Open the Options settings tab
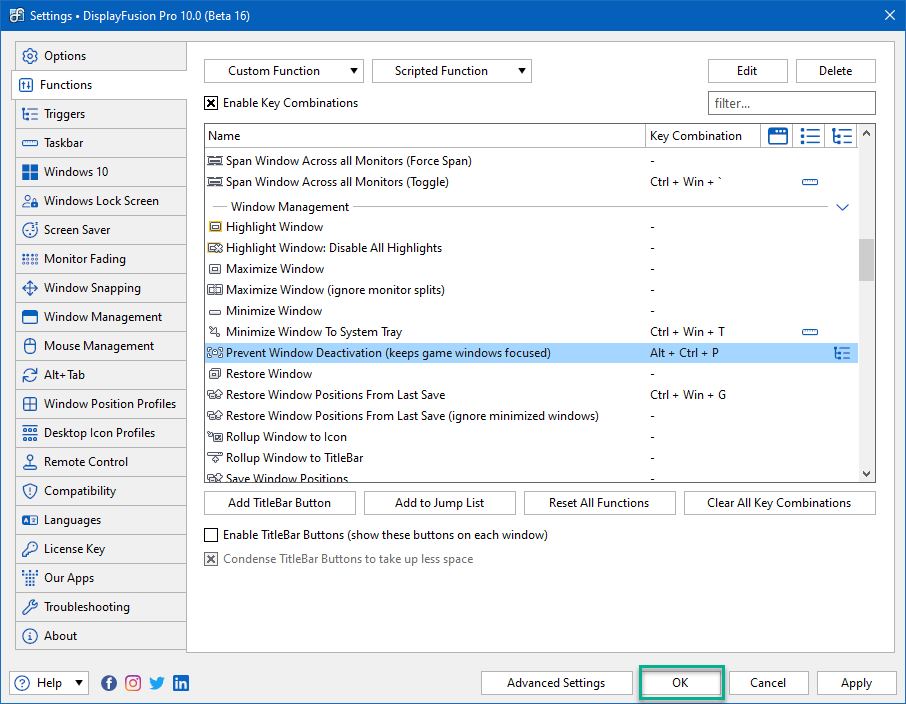Viewport: 906px width, 704px height. (x=101, y=56)
